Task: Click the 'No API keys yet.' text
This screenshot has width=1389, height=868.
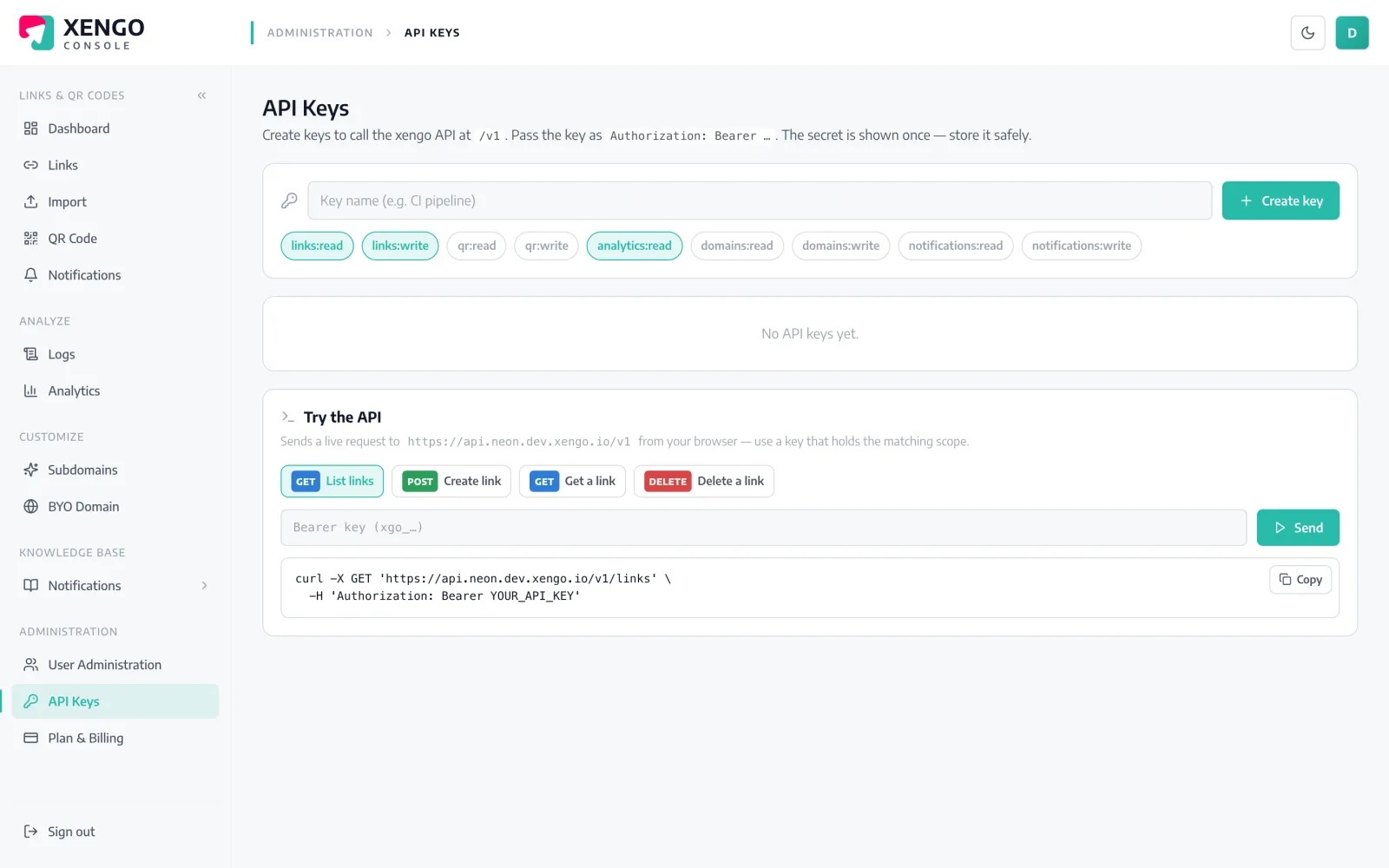Action: coord(810,333)
